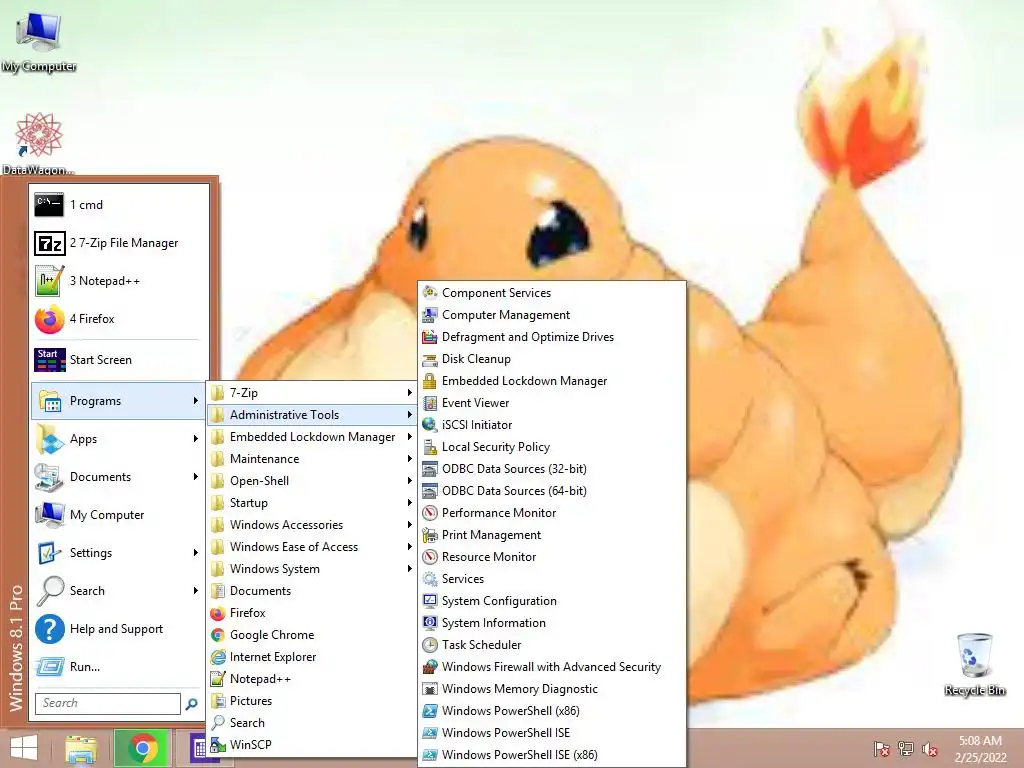
Task: Launch Task Scheduler clock icon
Action: pos(429,645)
